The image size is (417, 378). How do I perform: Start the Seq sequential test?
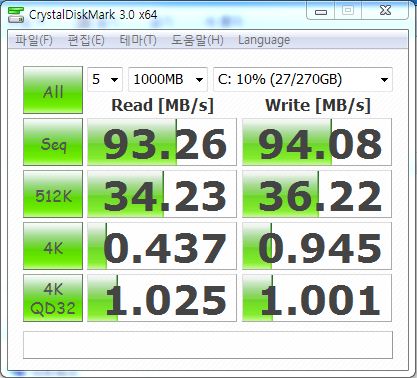53,142
